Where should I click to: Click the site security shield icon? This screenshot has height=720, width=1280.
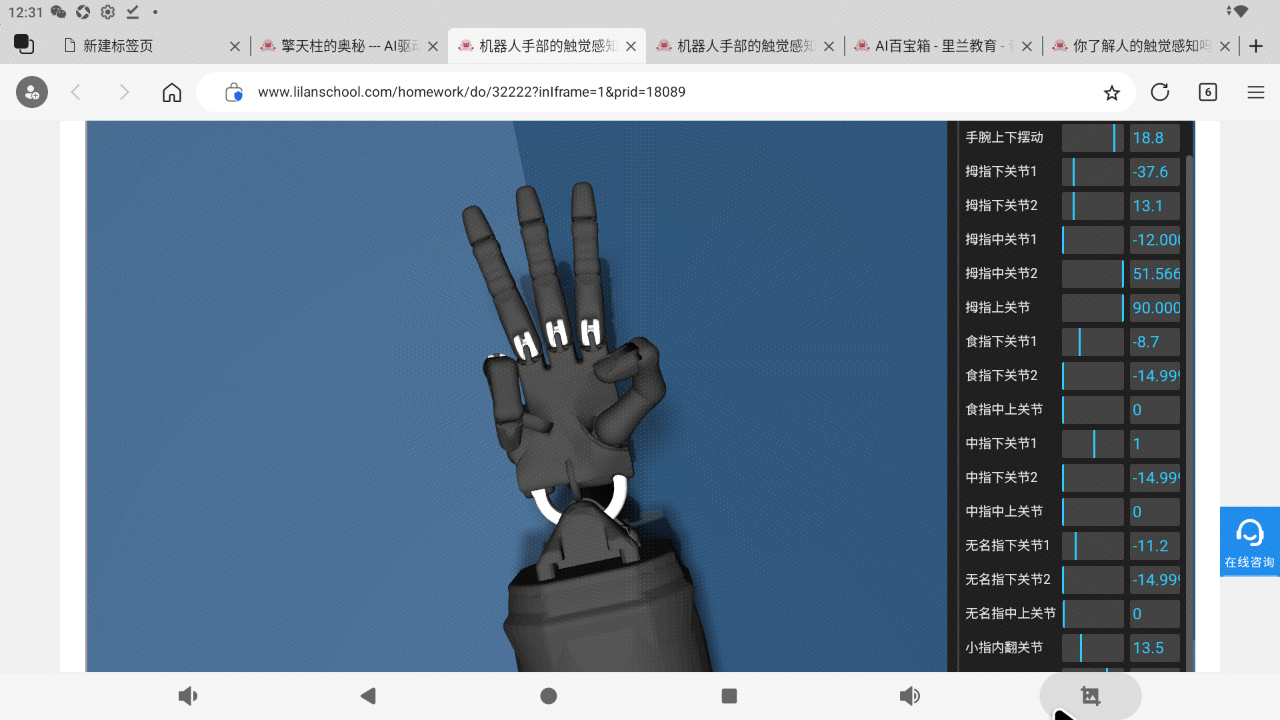click(234, 92)
